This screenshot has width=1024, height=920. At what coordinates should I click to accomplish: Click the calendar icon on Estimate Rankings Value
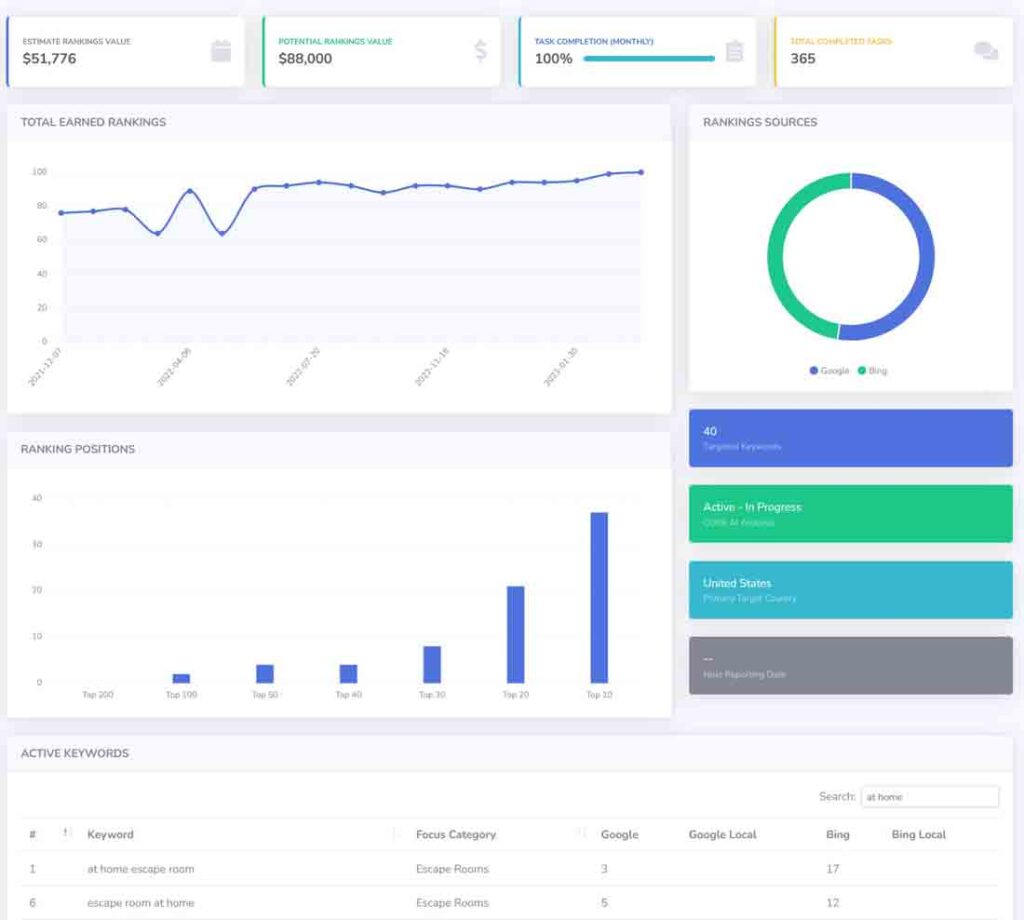(221, 51)
